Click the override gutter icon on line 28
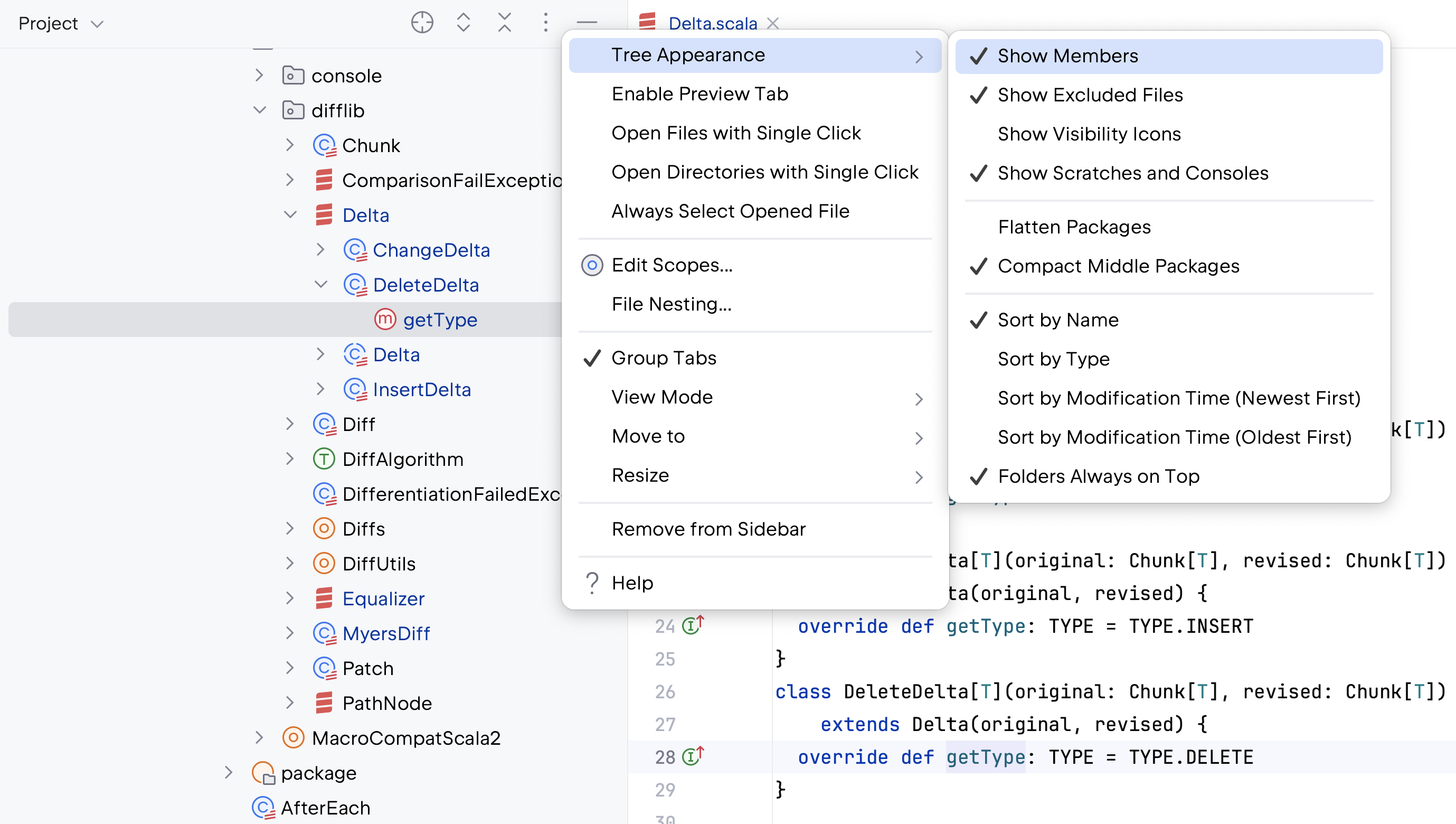1456x824 pixels. 693,756
